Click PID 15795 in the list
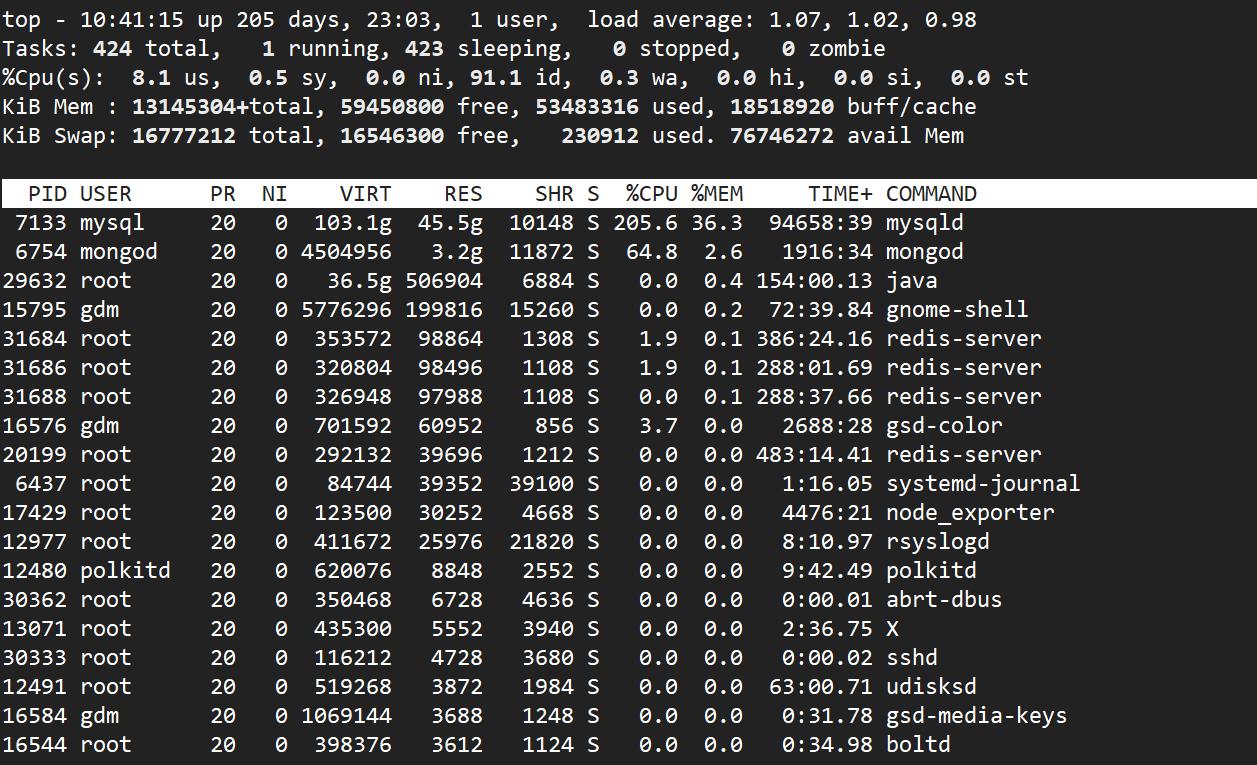 (34, 310)
